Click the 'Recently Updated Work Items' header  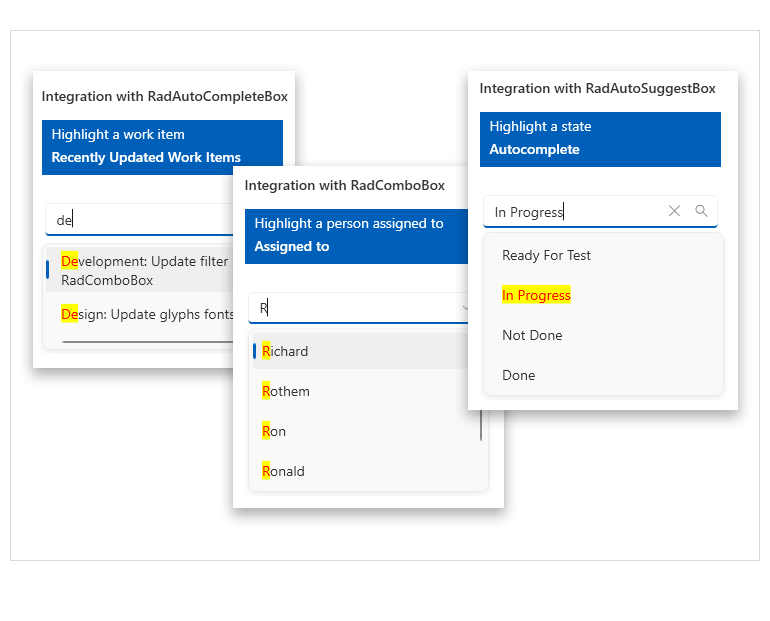[146, 157]
